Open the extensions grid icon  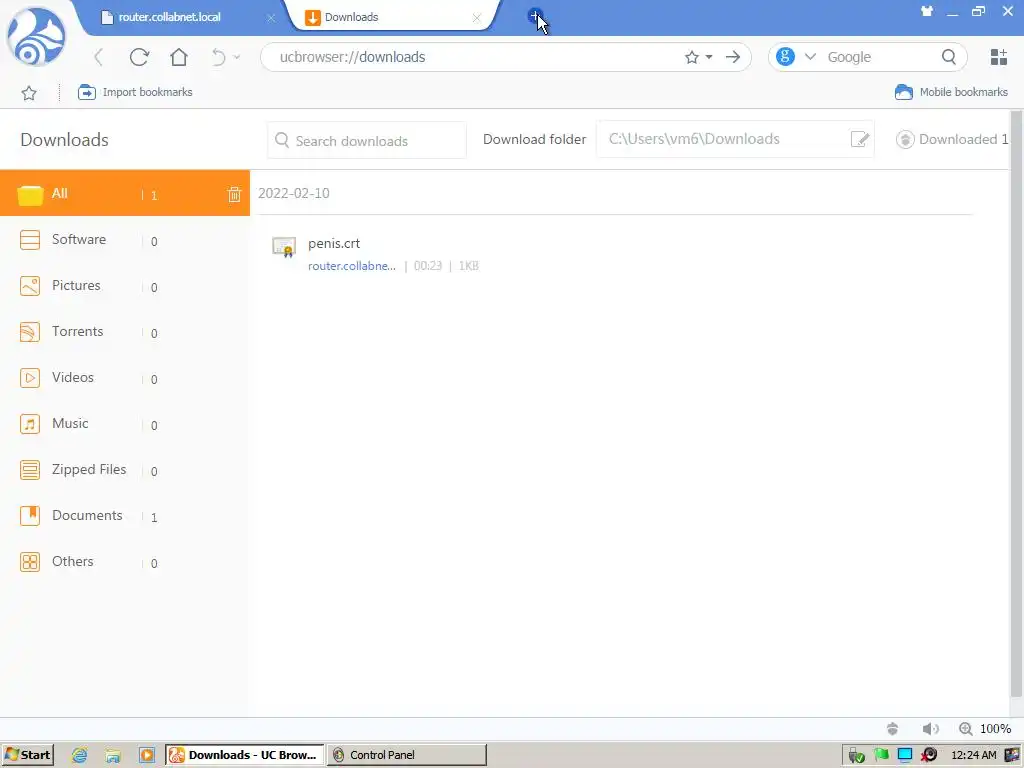tap(999, 57)
